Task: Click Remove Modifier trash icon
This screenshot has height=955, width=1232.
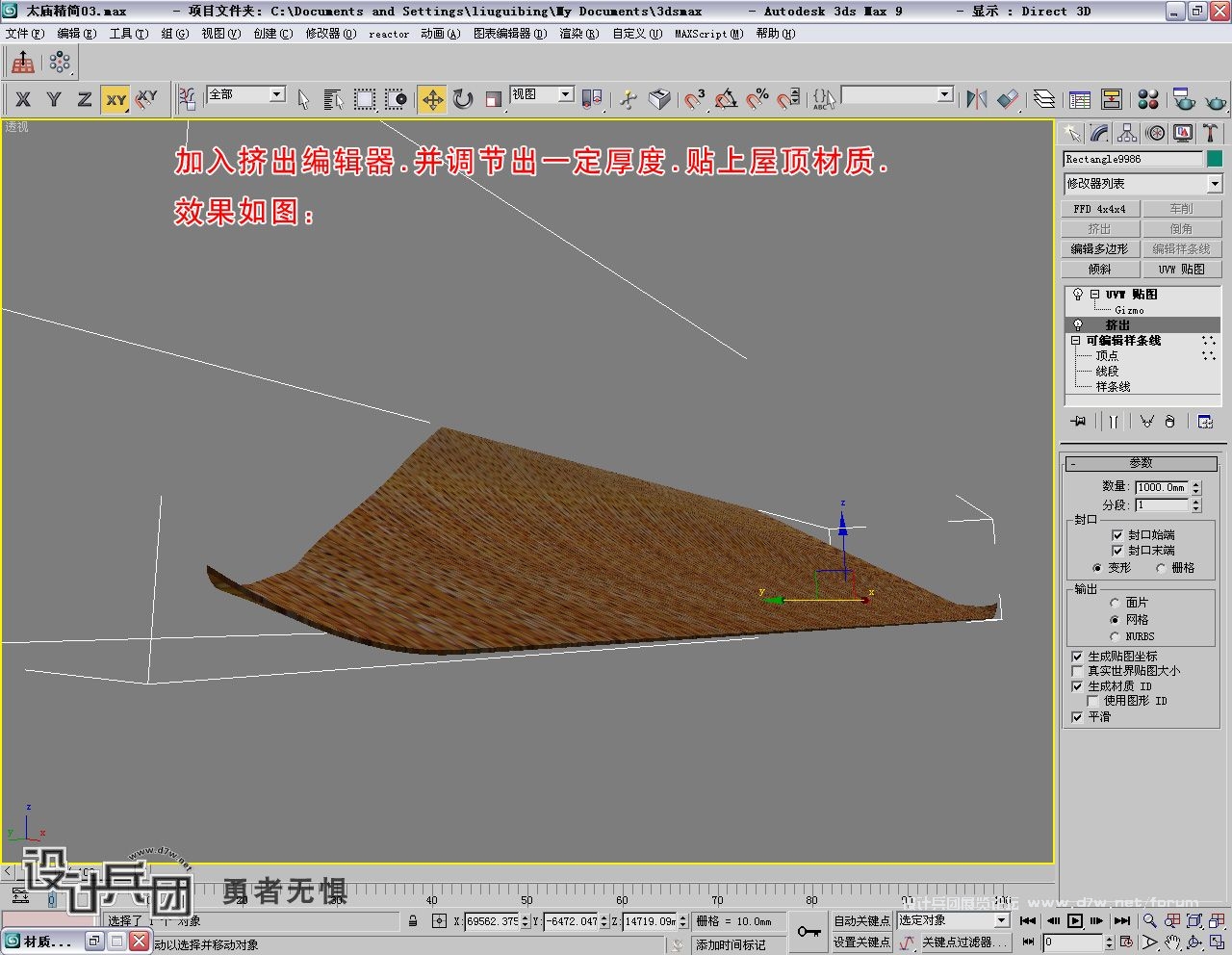Action: pos(1169,422)
